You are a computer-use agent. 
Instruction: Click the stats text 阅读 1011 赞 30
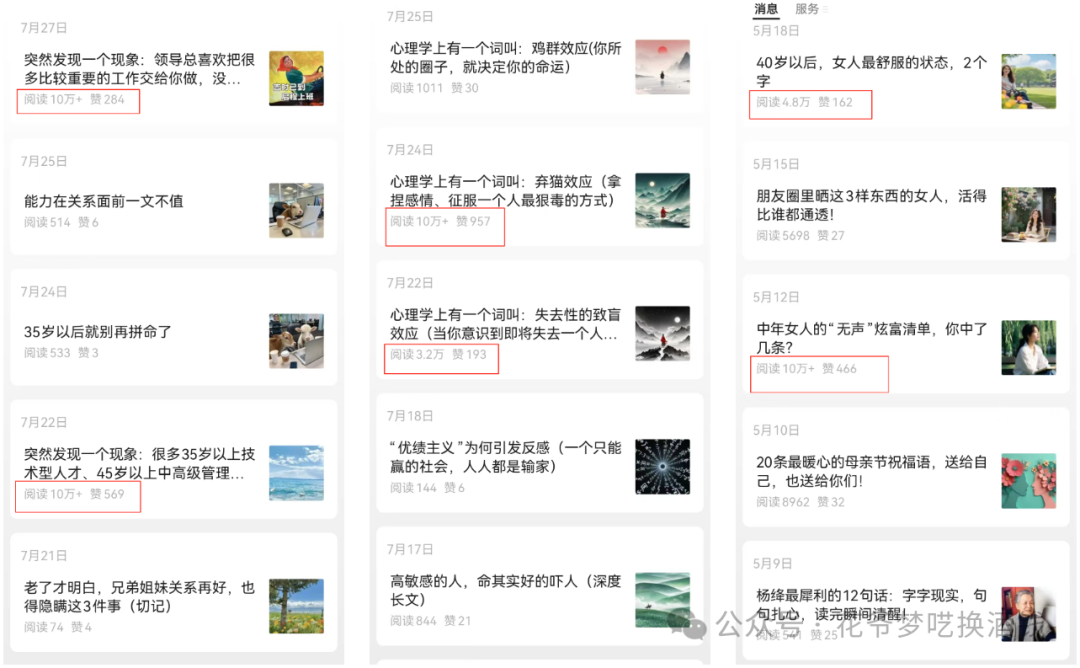434,88
